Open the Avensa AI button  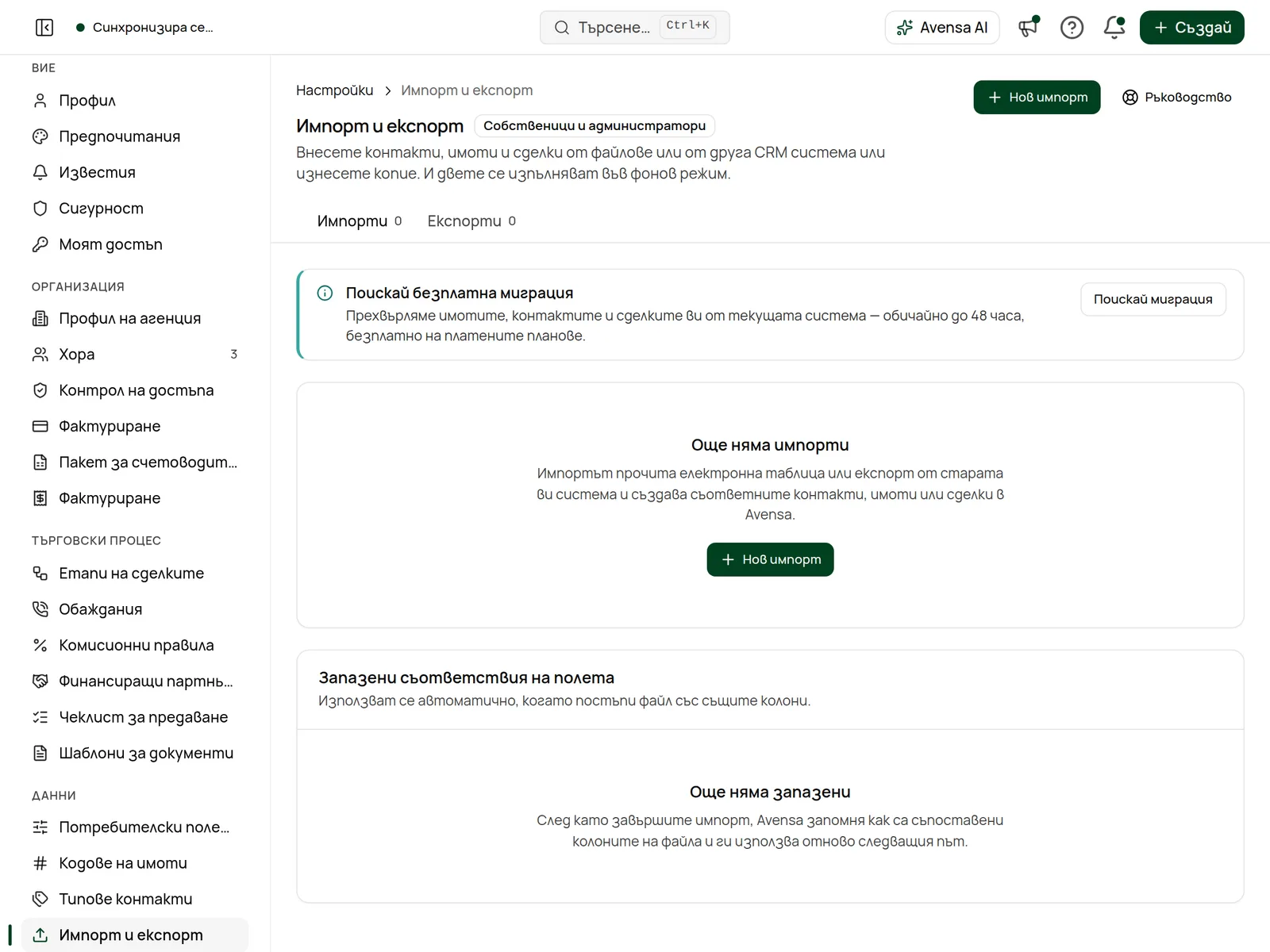pyautogui.click(x=942, y=28)
